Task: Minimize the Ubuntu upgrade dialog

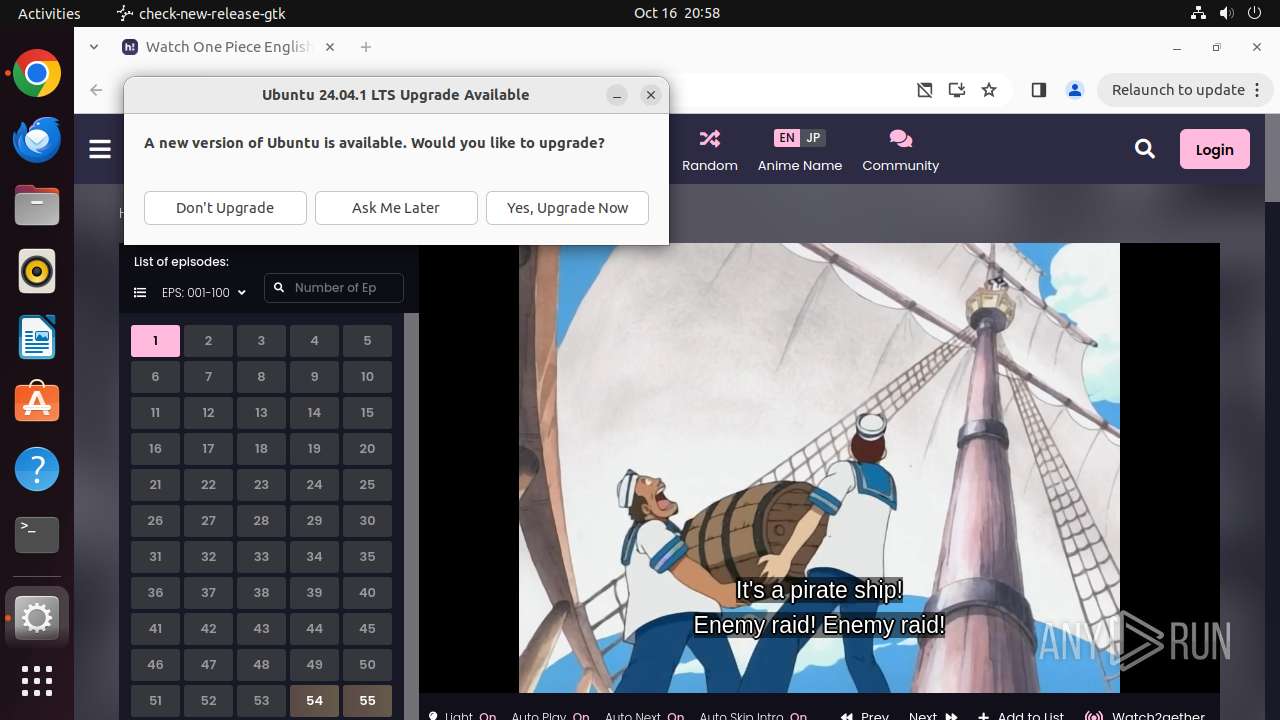Action: point(617,95)
